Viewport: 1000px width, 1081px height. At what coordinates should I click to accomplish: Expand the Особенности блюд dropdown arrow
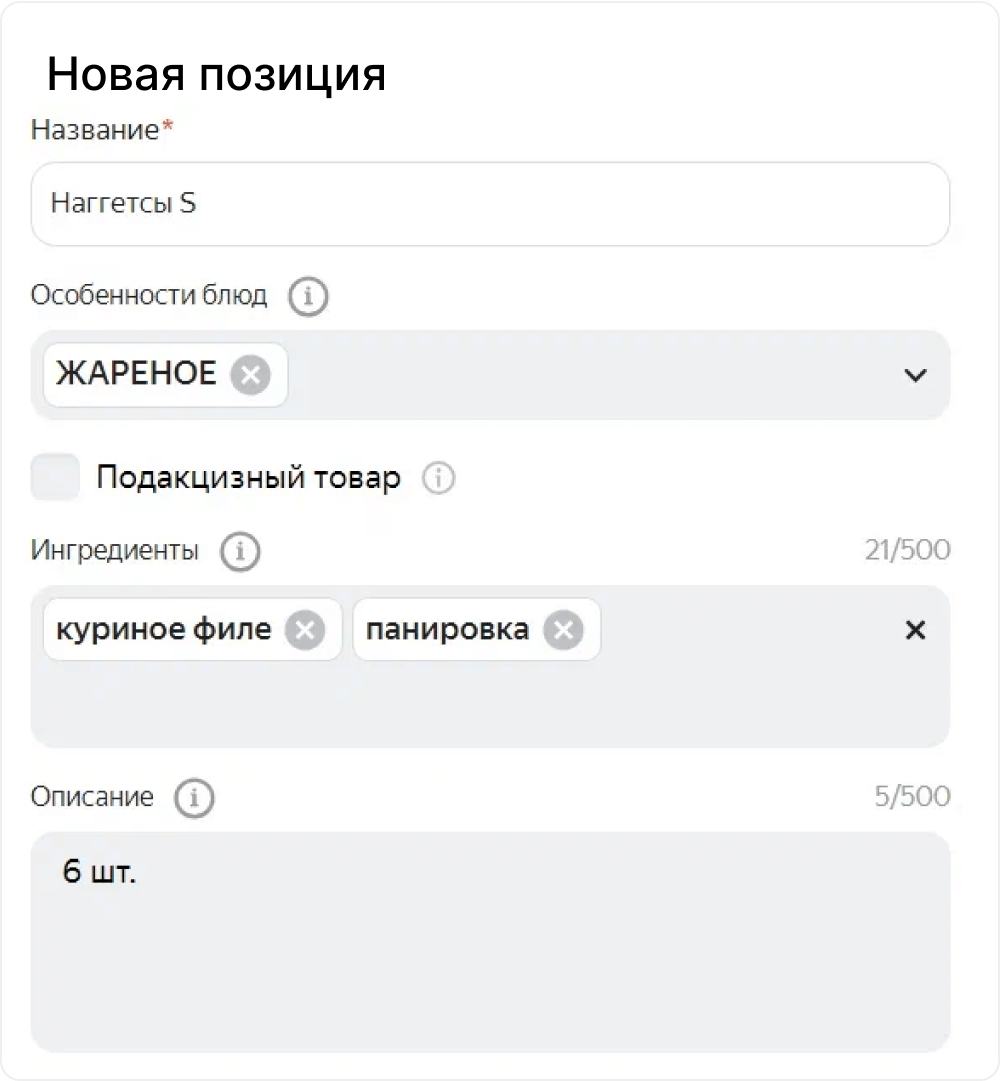point(915,375)
